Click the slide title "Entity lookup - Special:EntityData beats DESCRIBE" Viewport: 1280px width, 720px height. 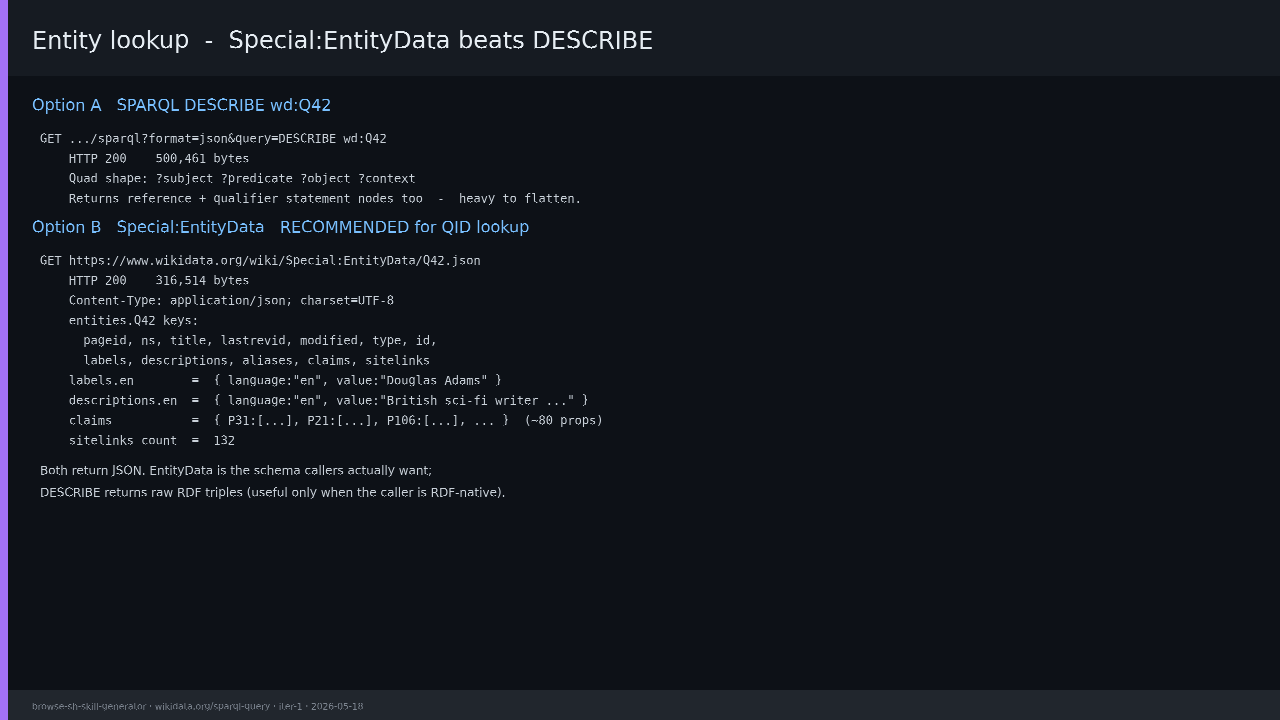[342, 40]
